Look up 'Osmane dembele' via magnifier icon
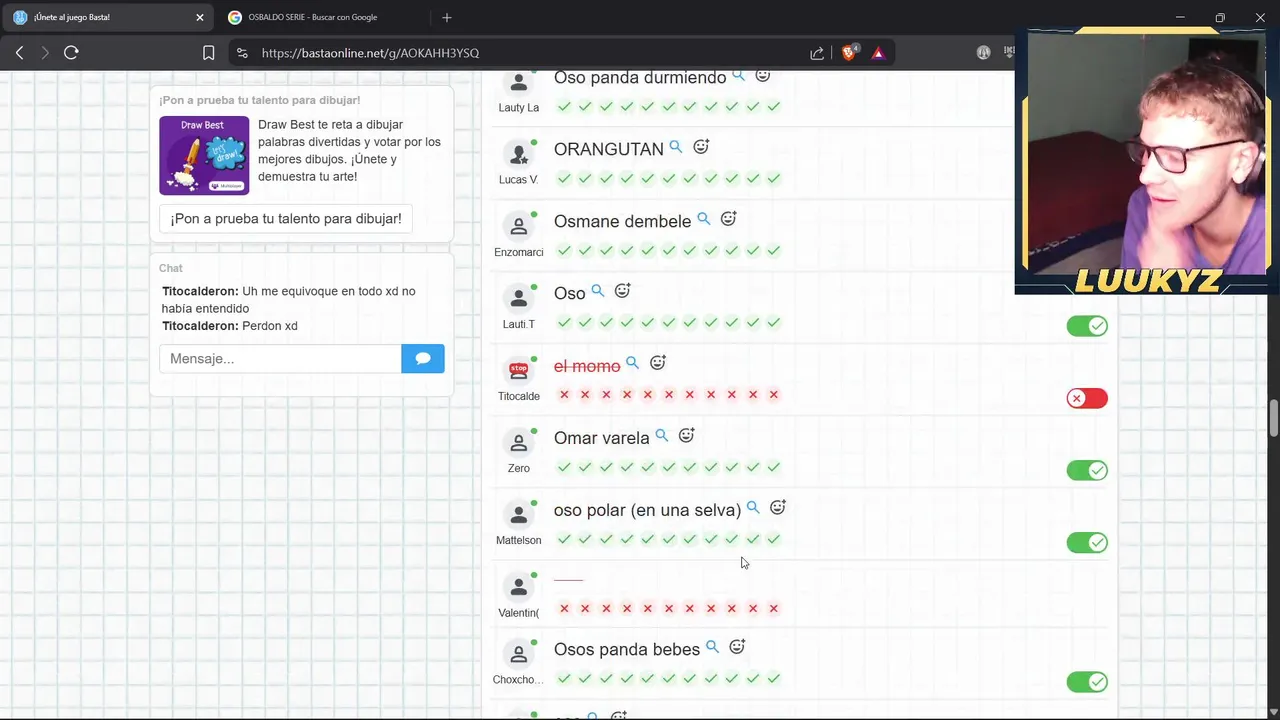 point(704,219)
